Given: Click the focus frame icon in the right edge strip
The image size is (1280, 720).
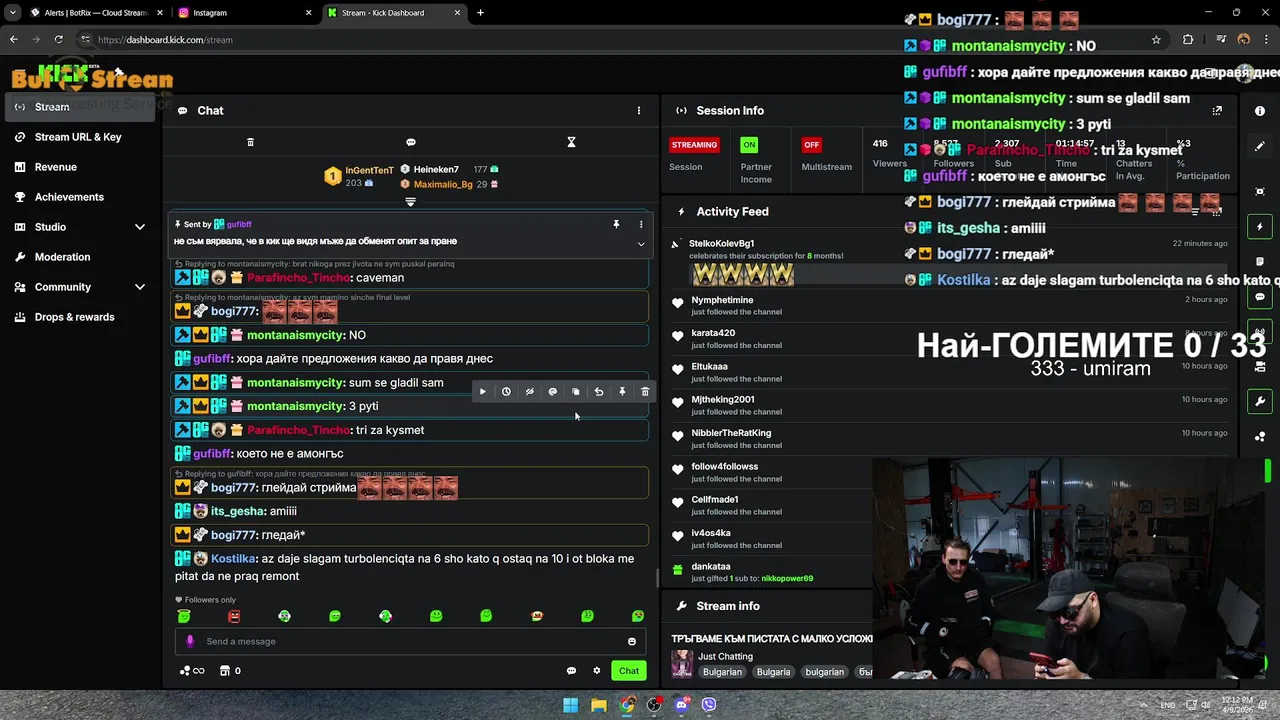Looking at the screenshot, I should [1260, 191].
